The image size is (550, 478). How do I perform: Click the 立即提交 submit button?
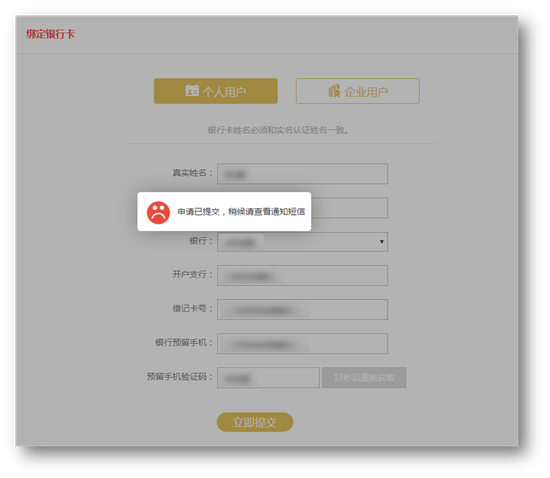[255, 422]
